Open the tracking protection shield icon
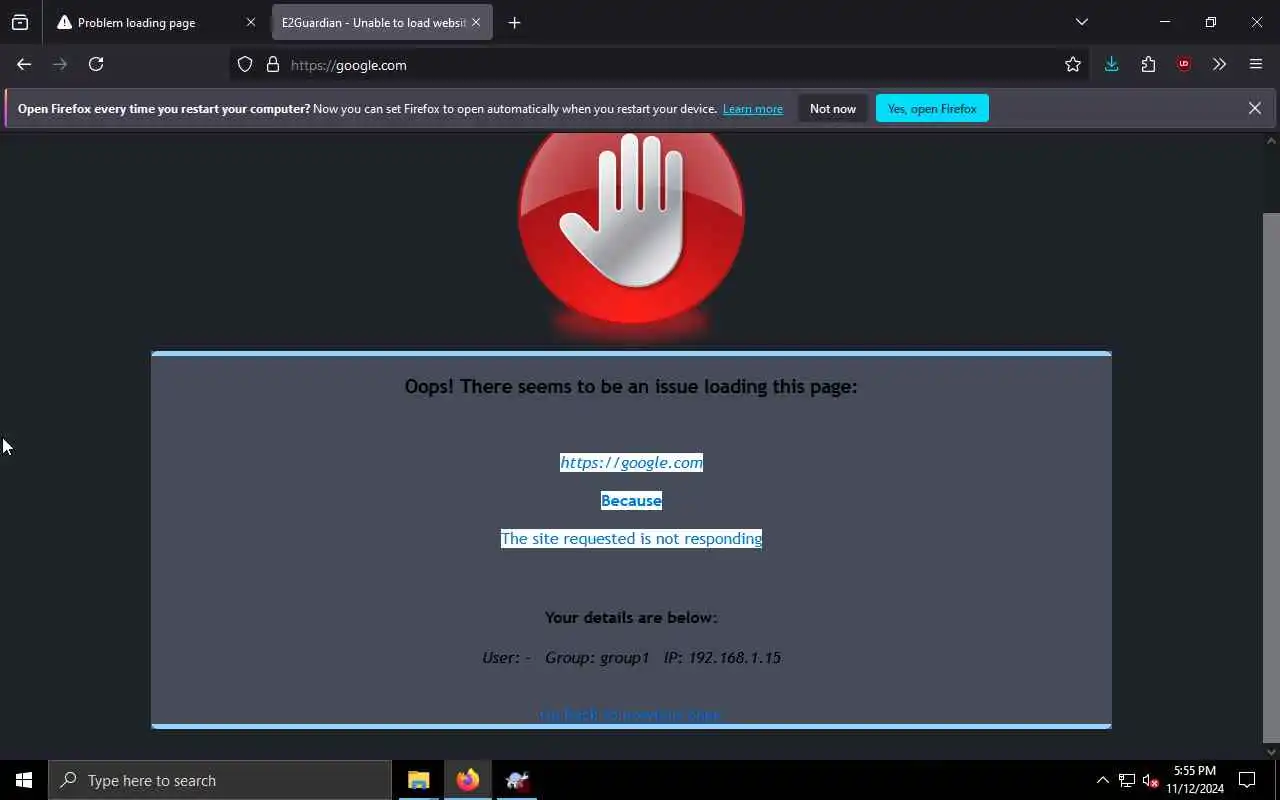Image resolution: width=1280 pixels, height=800 pixels. tap(245, 65)
